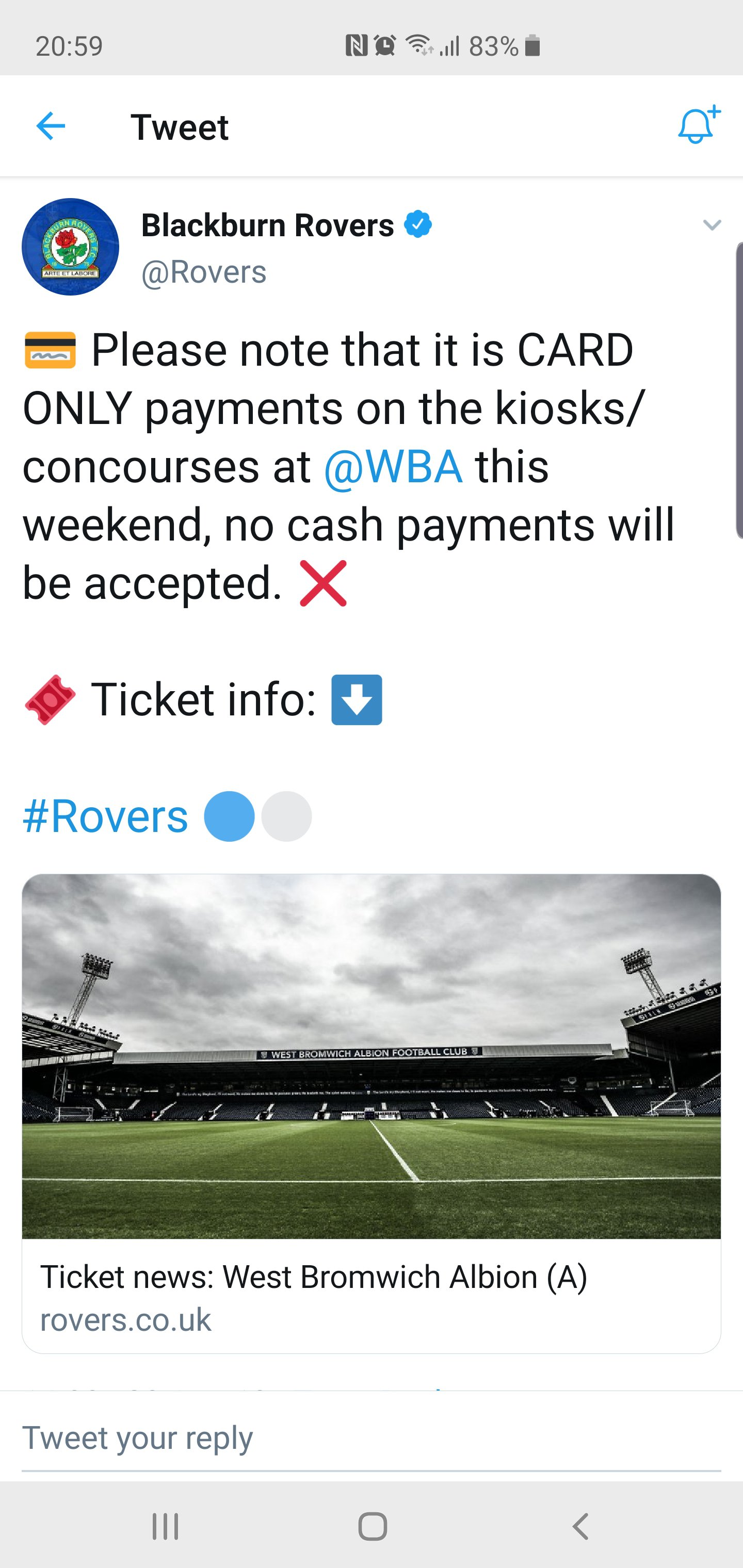This screenshot has height=1568, width=743.
Task: Open Ticket news West Bromwich Albion link
Action: tap(314, 1277)
